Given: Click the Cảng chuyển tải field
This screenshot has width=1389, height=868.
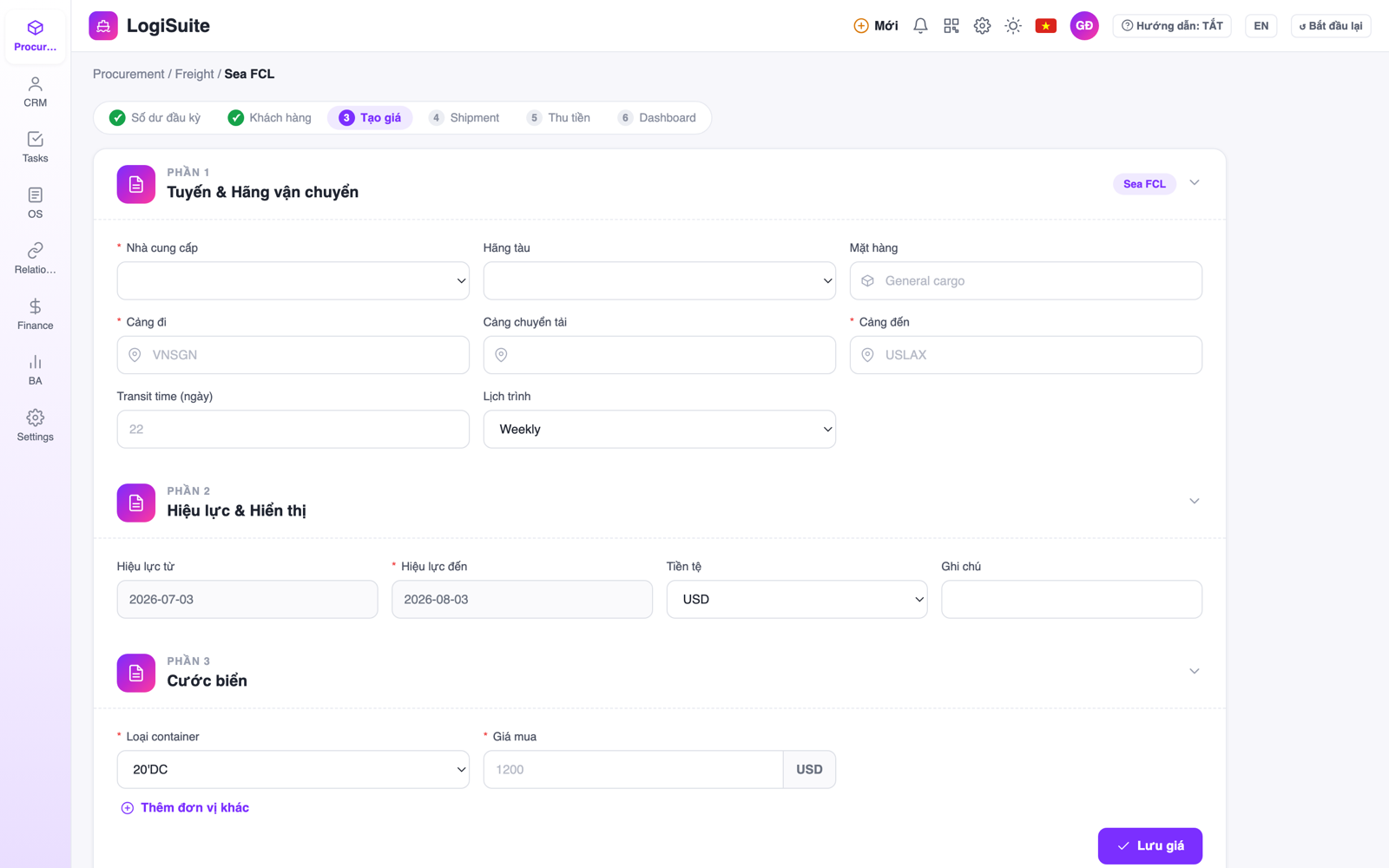Looking at the screenshot, I should click(x=660, y=355).
